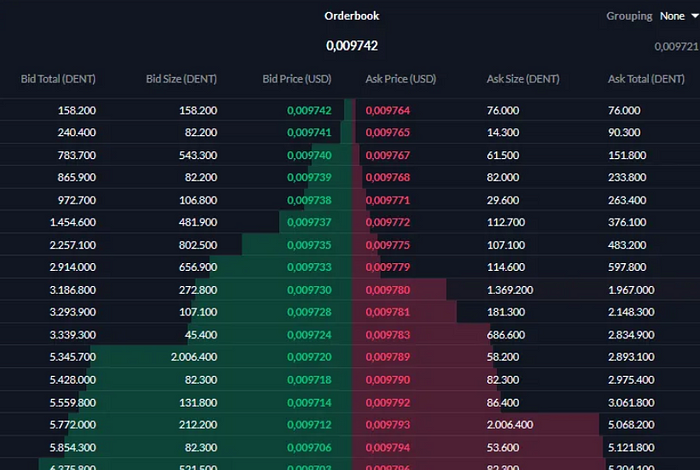
Task: Select bid price 0,009740
Action: (309, 155)
